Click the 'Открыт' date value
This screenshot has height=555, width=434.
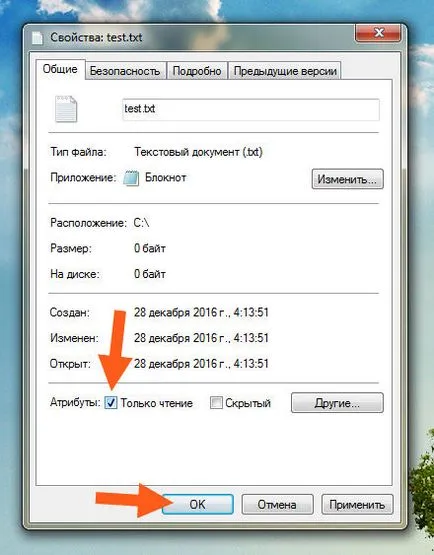[x=201, y=364]
